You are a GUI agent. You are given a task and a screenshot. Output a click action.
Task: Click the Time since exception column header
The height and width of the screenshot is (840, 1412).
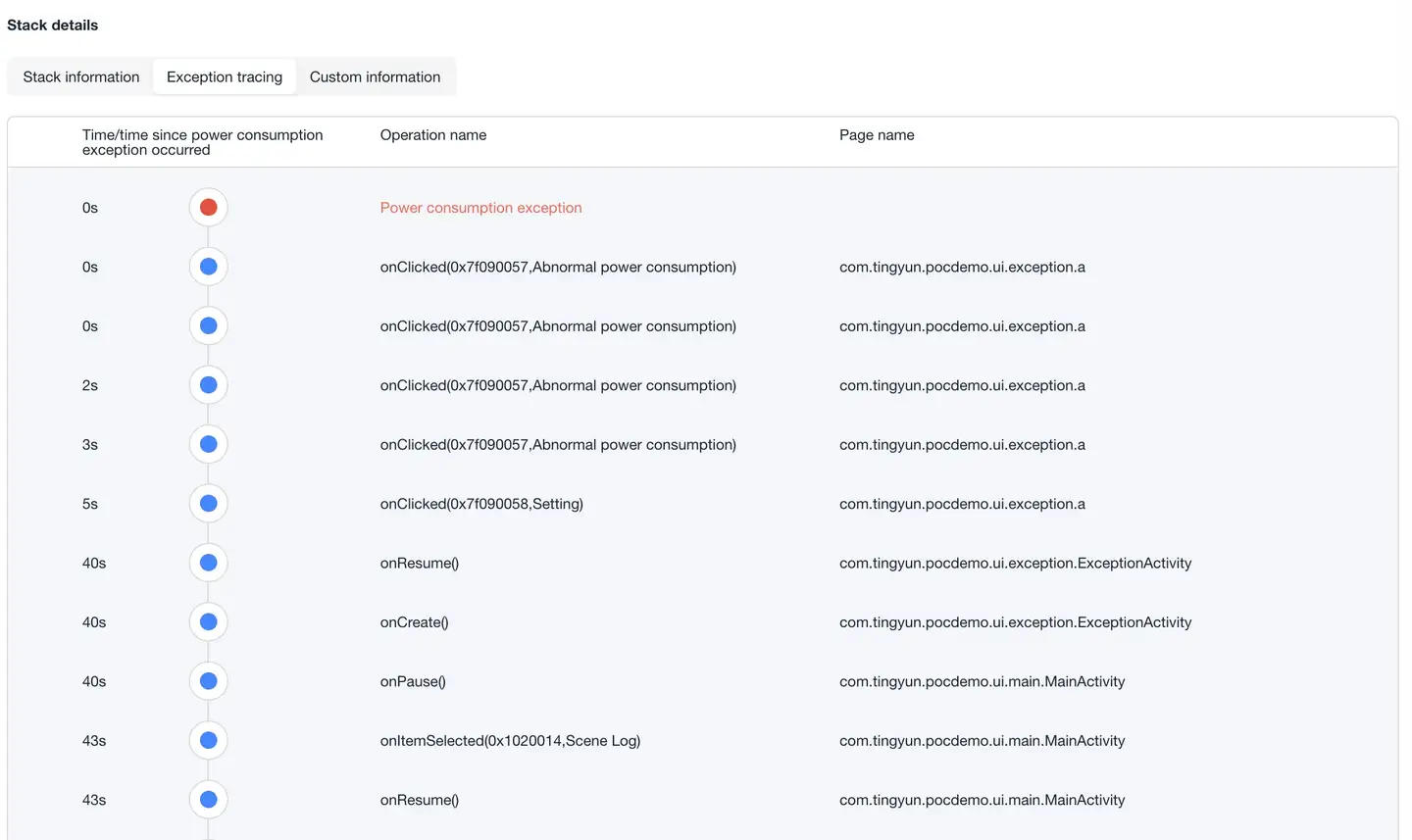pyautogui.click(x=202, y=142)
